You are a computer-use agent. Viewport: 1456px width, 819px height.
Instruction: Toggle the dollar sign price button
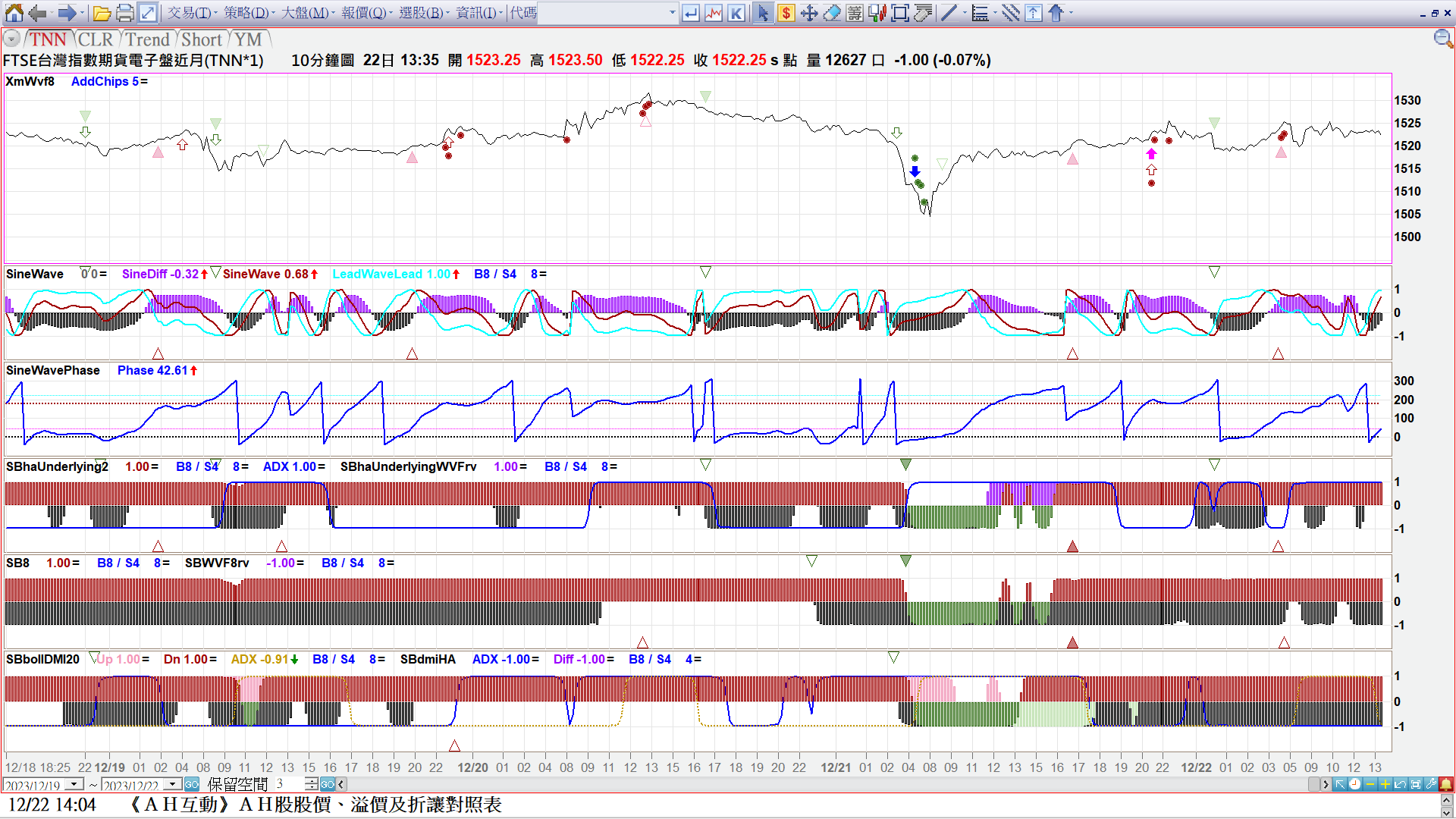pos(786,13)
